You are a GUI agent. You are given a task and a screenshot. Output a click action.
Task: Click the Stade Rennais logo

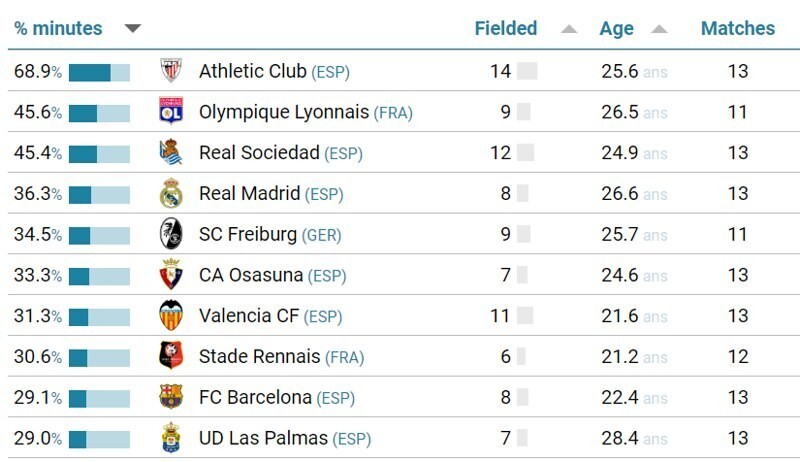(171, 355)
